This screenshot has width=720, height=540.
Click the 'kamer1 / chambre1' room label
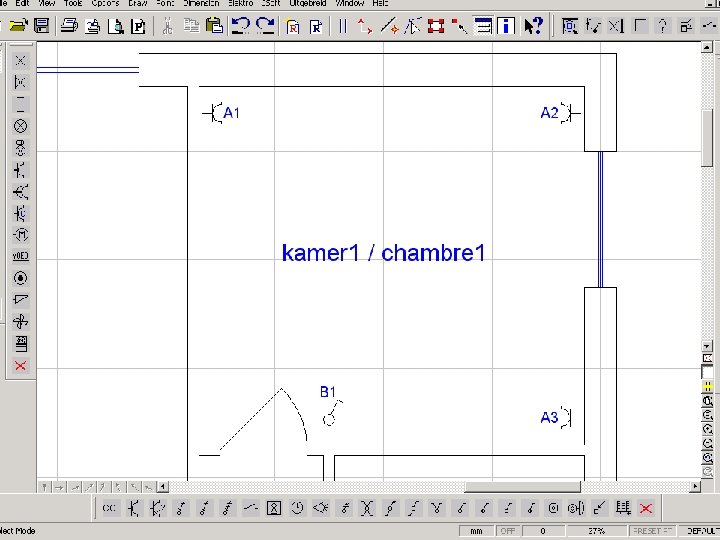coord(383,253)
